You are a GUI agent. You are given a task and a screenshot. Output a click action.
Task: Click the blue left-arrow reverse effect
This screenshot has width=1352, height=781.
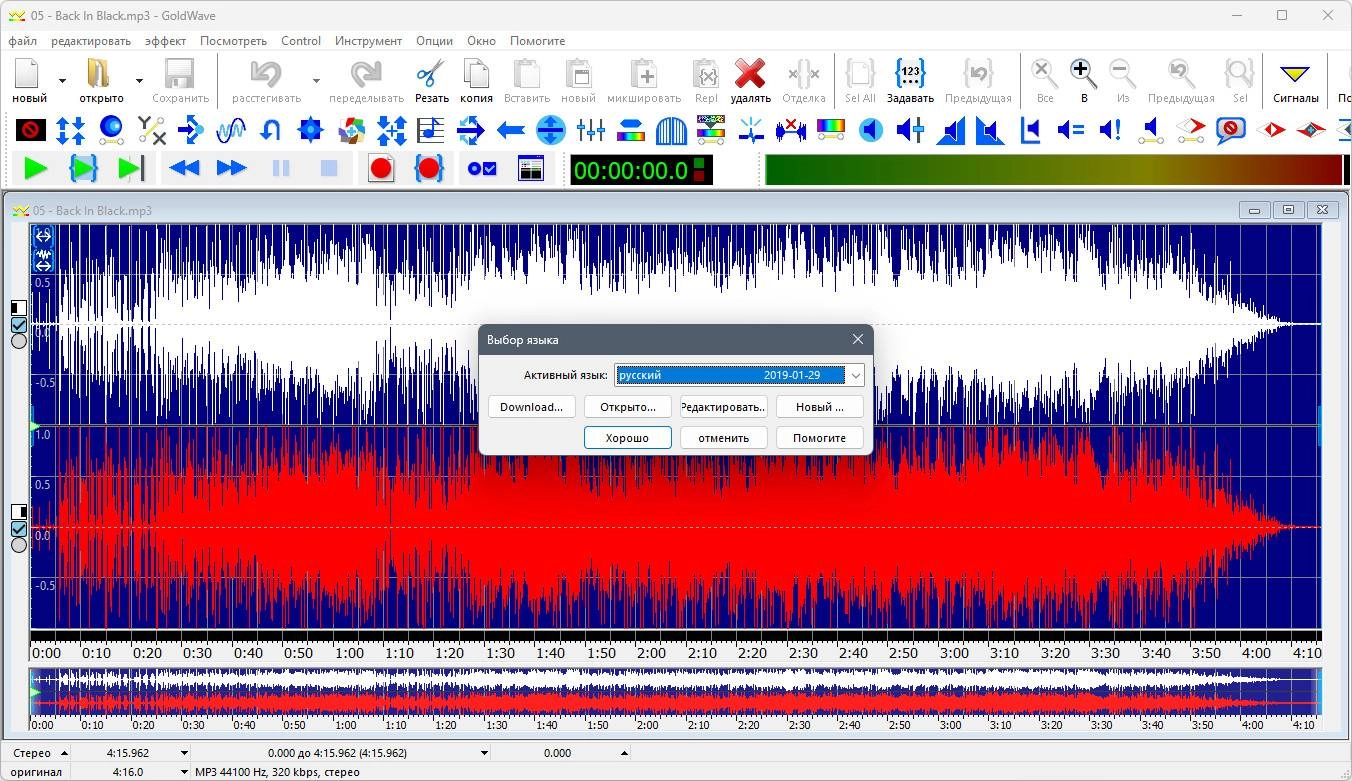(511, 130)
